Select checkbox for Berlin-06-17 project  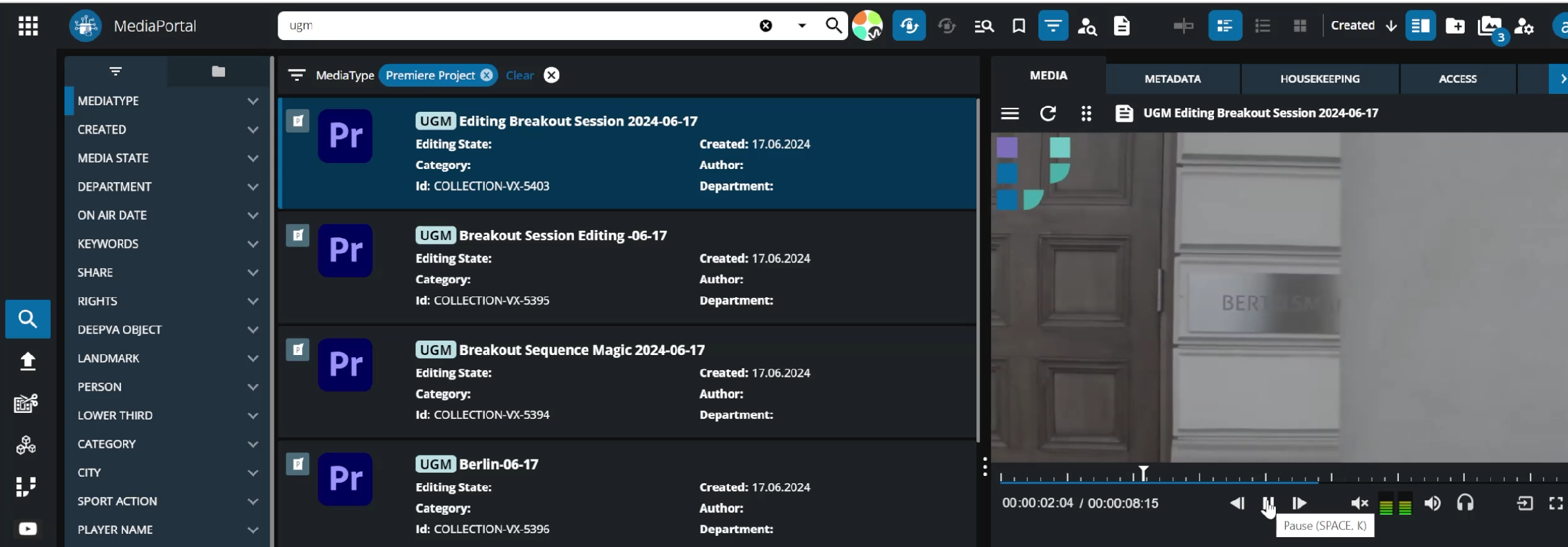coord(297,464)
